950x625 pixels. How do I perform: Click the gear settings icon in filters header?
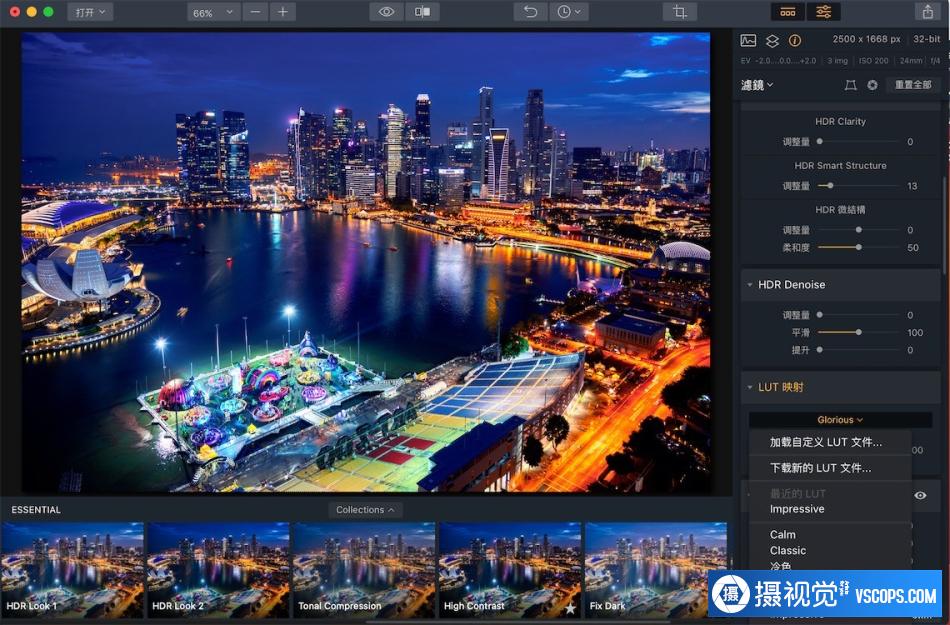click(872, 85)
